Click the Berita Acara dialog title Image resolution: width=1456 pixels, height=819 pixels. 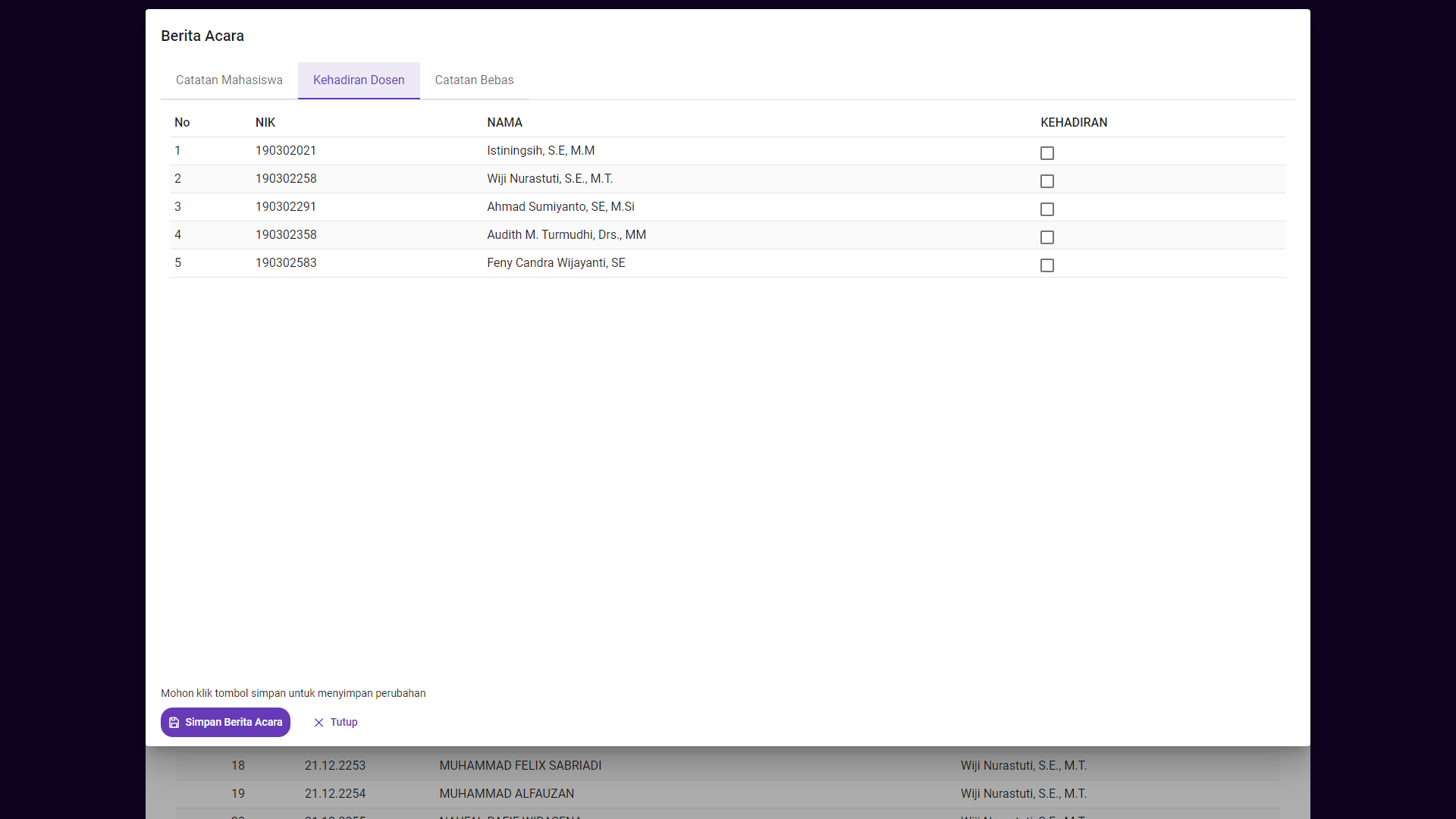click(202, 36)
